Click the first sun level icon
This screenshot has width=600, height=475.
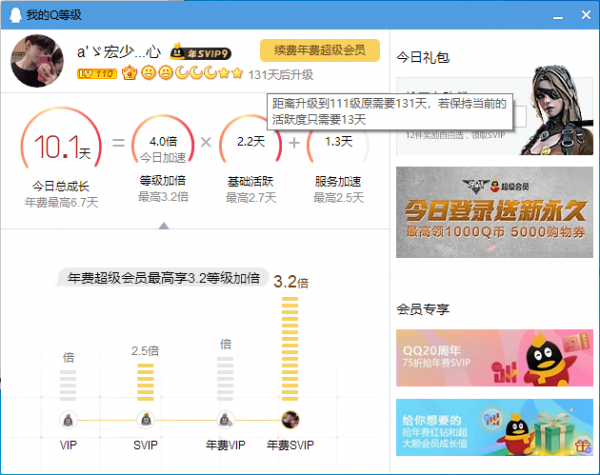coord(148,73)
